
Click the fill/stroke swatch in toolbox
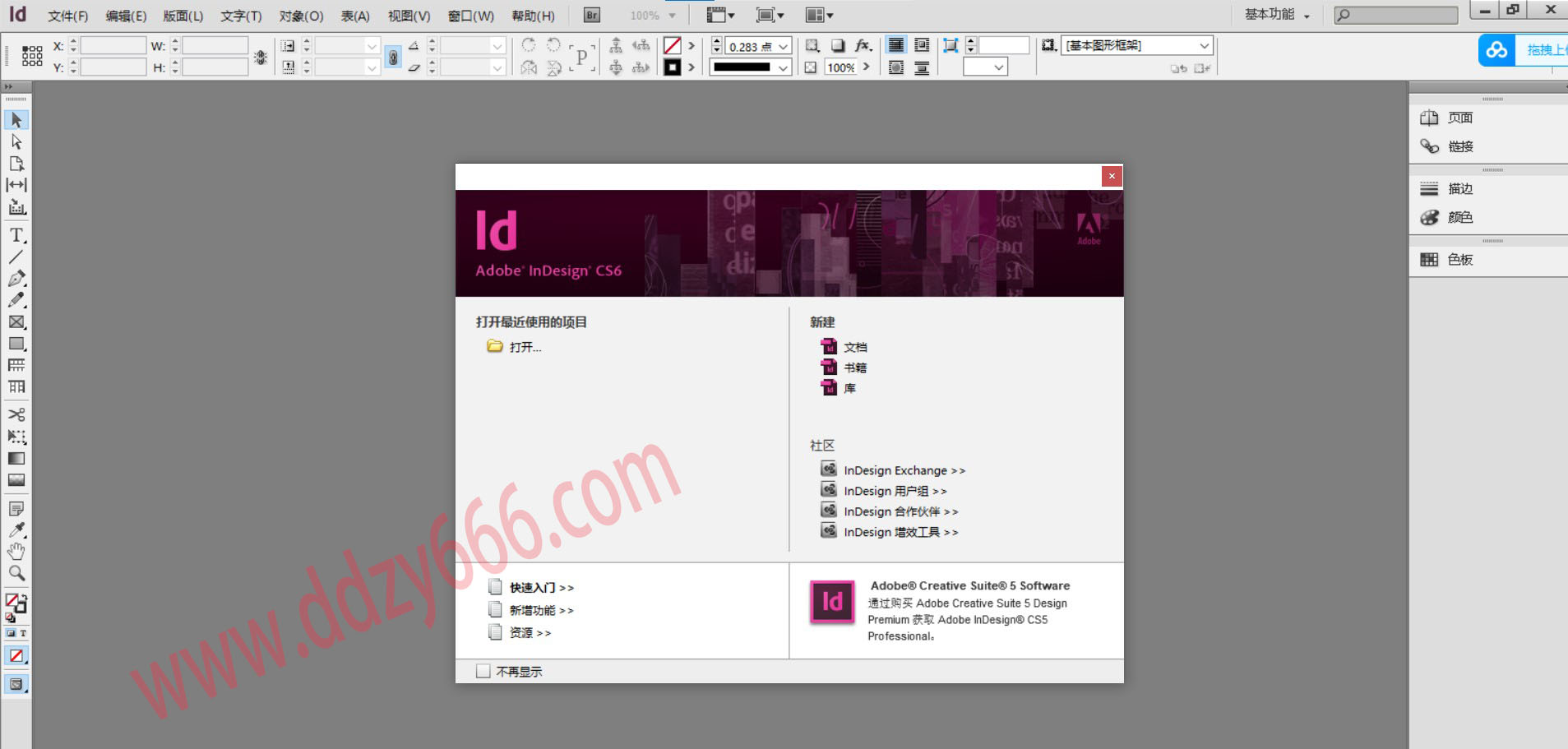tap(16, 603)
